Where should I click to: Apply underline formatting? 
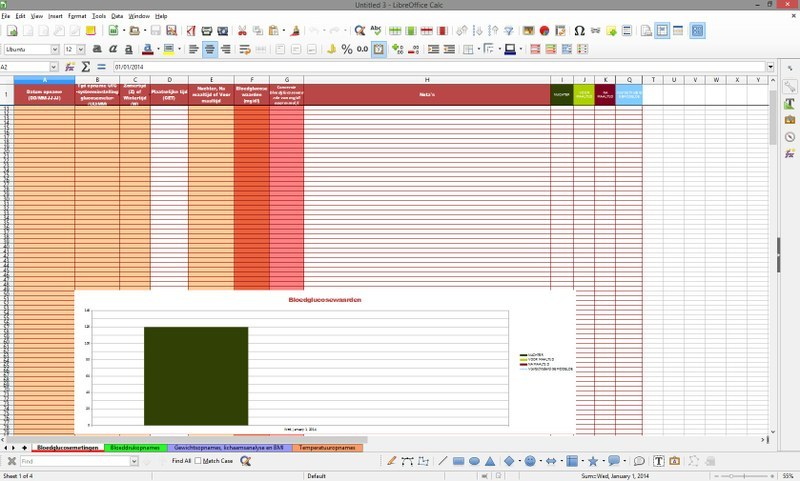pyautogui.click(x=129, y=49)
